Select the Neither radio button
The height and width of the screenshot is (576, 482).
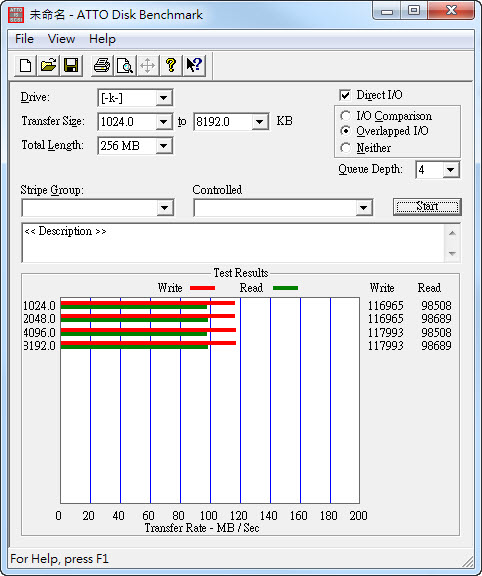345,148
